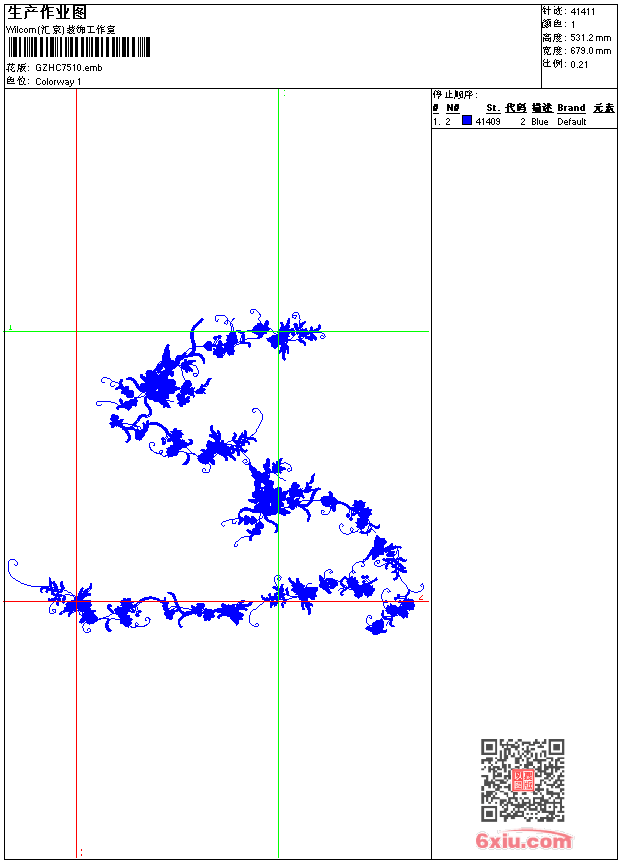Click the barcode under the title

point(79,47)
